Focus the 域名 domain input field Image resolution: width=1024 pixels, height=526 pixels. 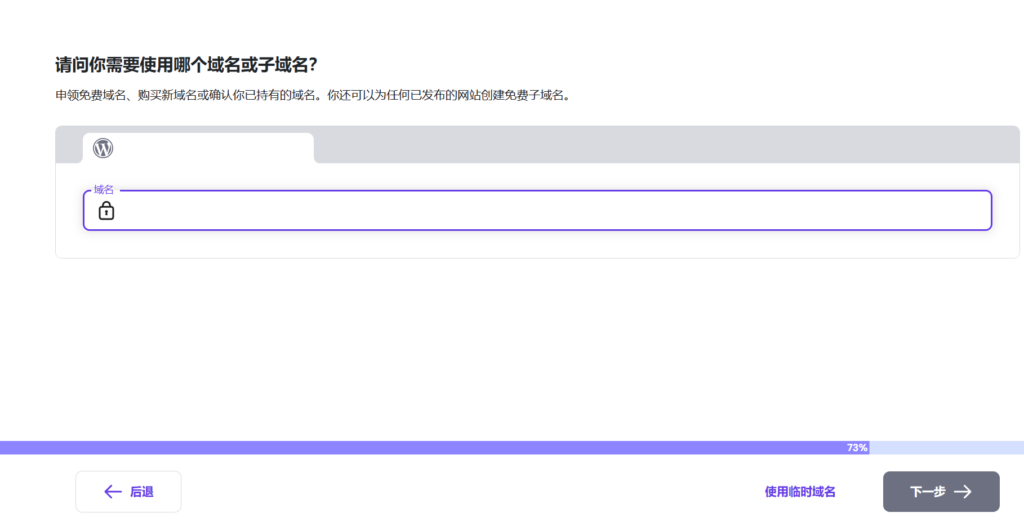tap(537, 210)
